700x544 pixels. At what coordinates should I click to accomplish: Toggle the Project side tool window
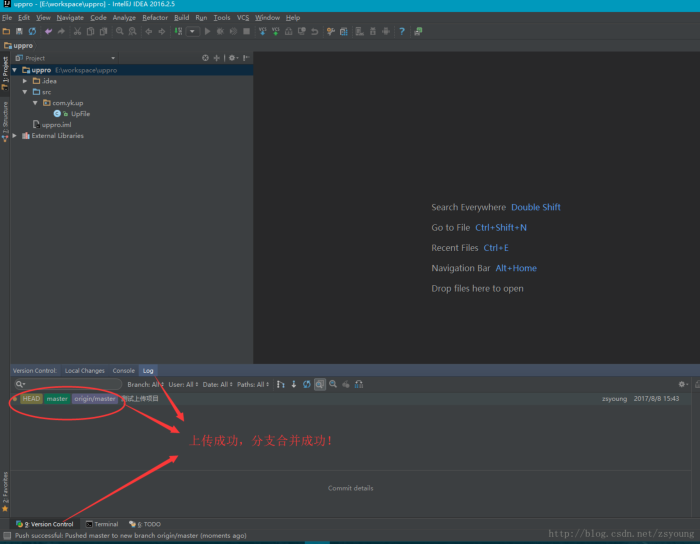pyautogui.click(x=5, y=68)
